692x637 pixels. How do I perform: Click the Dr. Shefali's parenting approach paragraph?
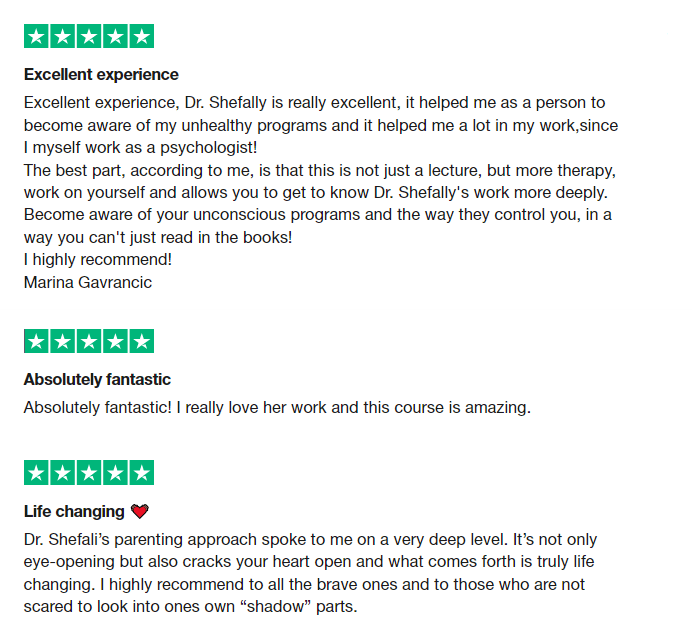click(310, 573)
